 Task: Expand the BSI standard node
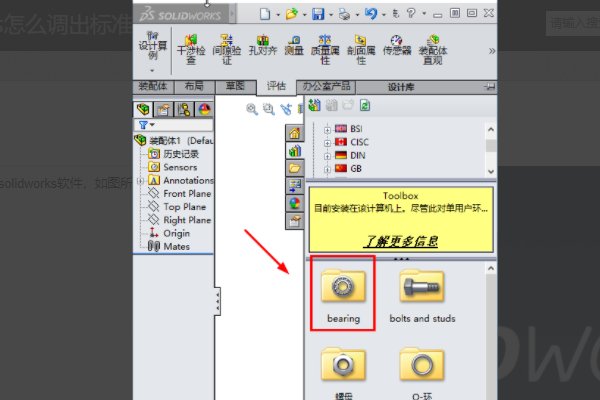[327, 130]
